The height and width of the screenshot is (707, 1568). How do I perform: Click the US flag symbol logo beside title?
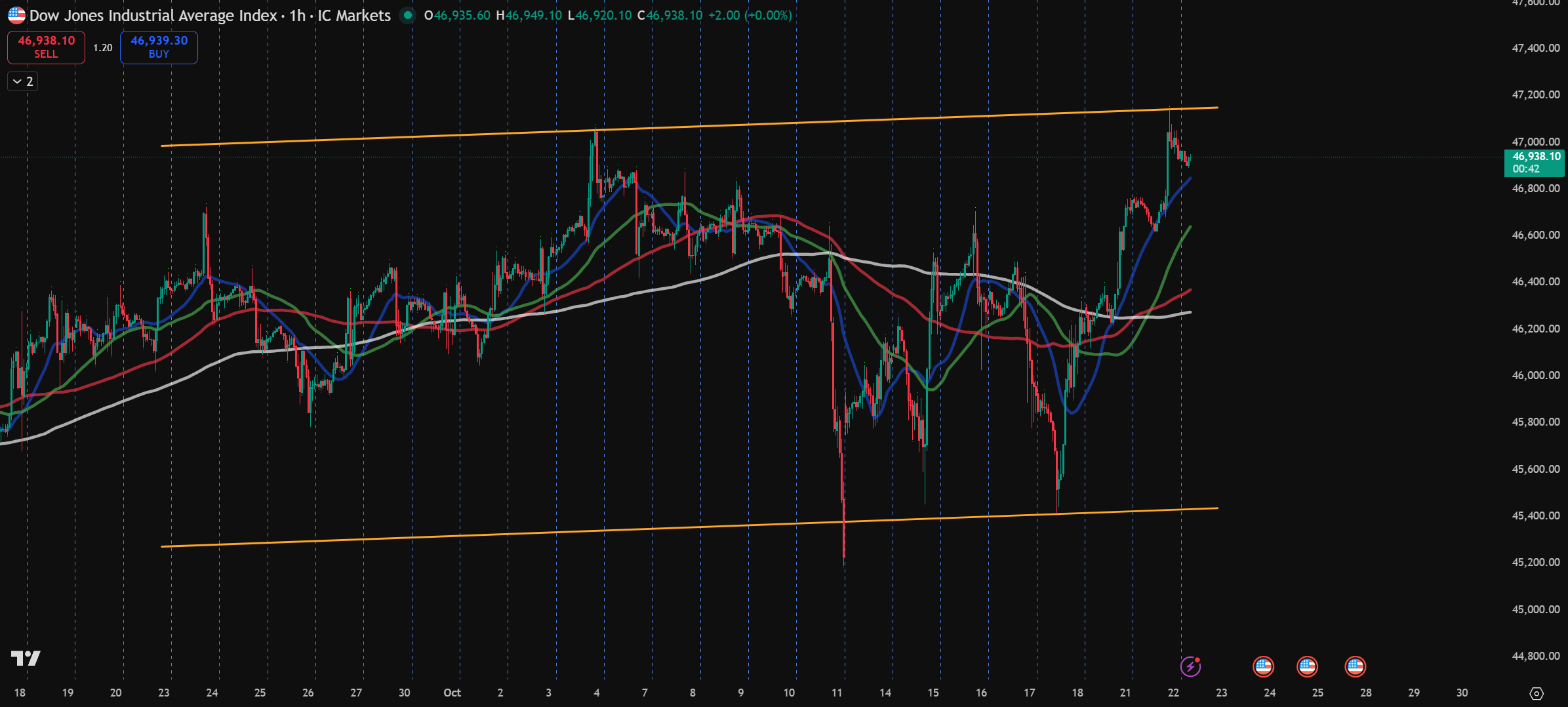[x=16, y=15]
